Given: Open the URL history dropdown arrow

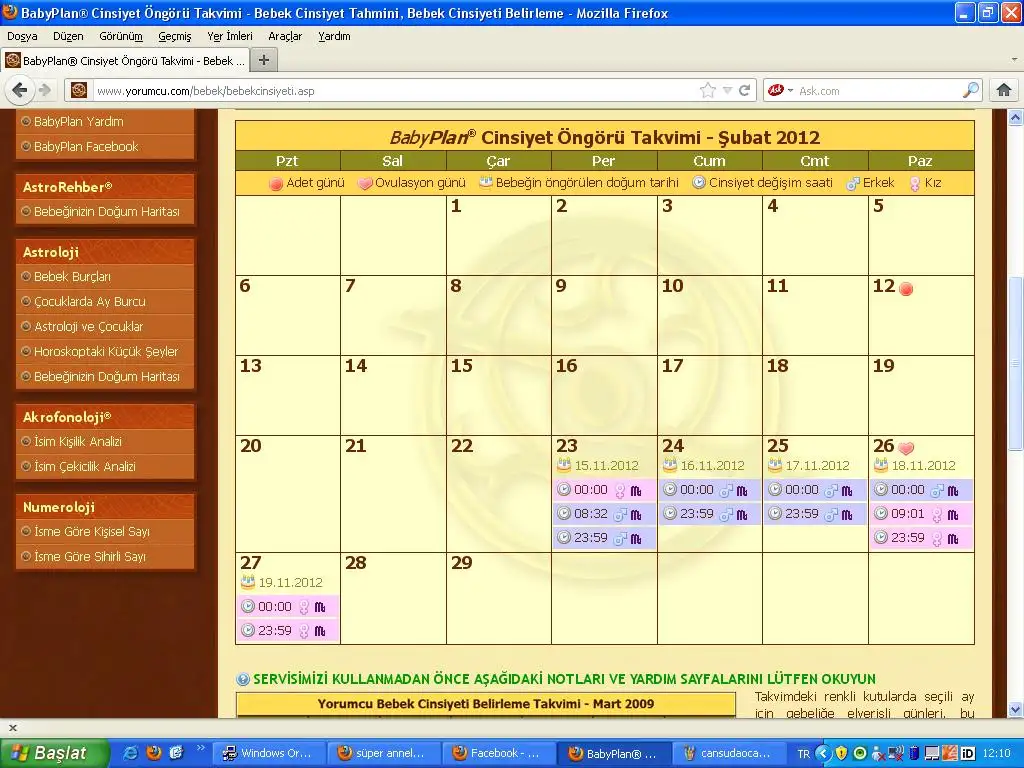Looking at the screenshot, I should click(727, 91).
